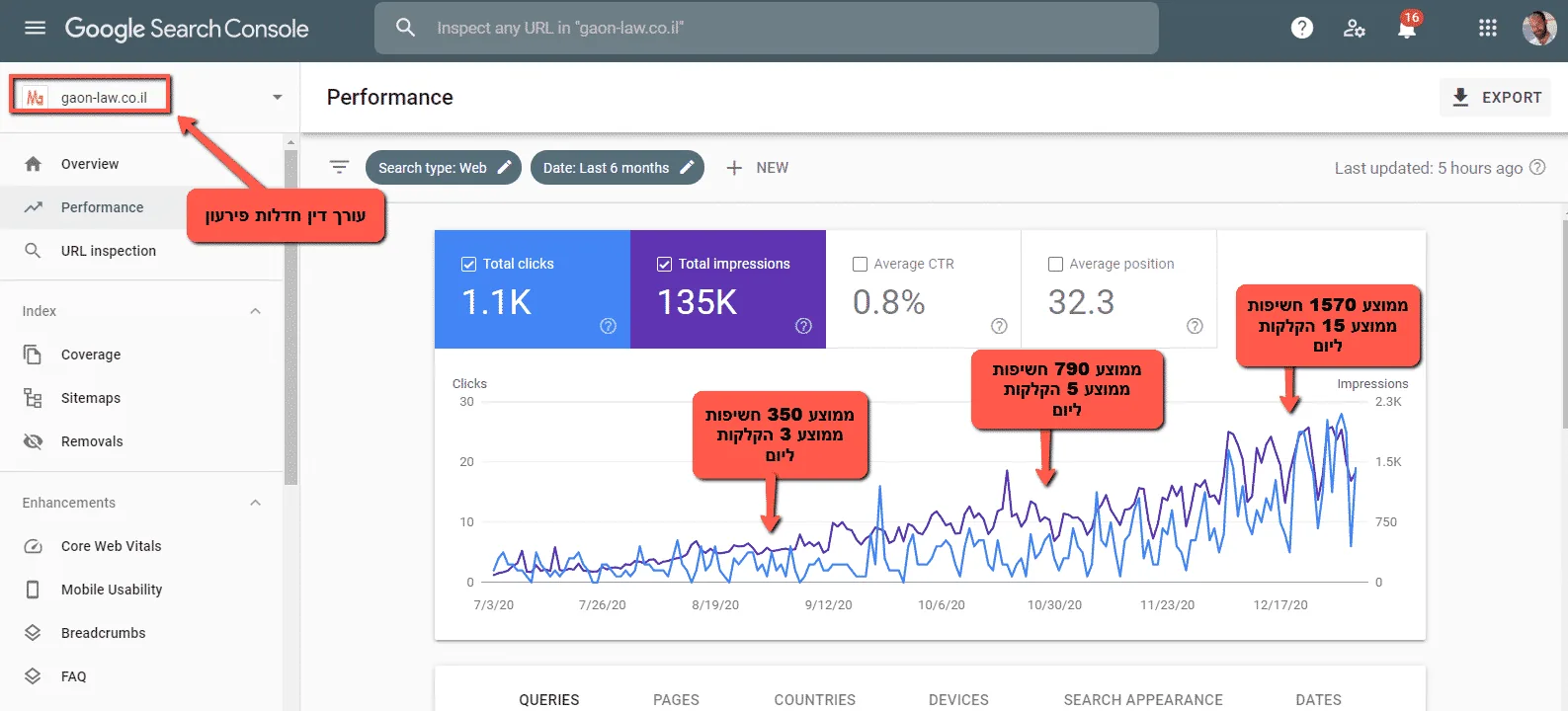This screenshot has width=1568, height=711.
Task: Switch to the Queries tab
Action: click(549, 699)
